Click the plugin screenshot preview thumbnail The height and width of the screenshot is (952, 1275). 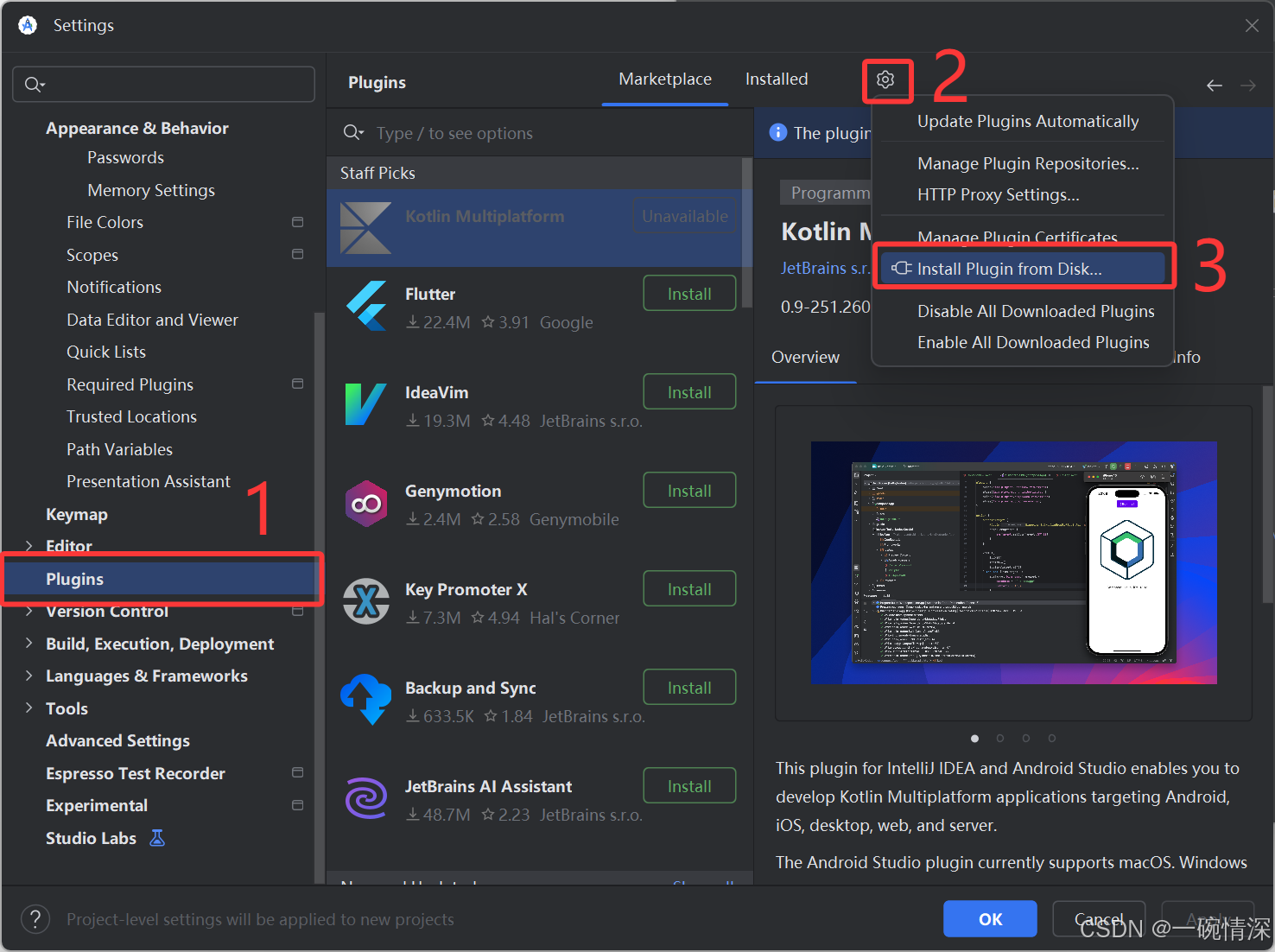pyautogui.click(x=1013, y=562)
